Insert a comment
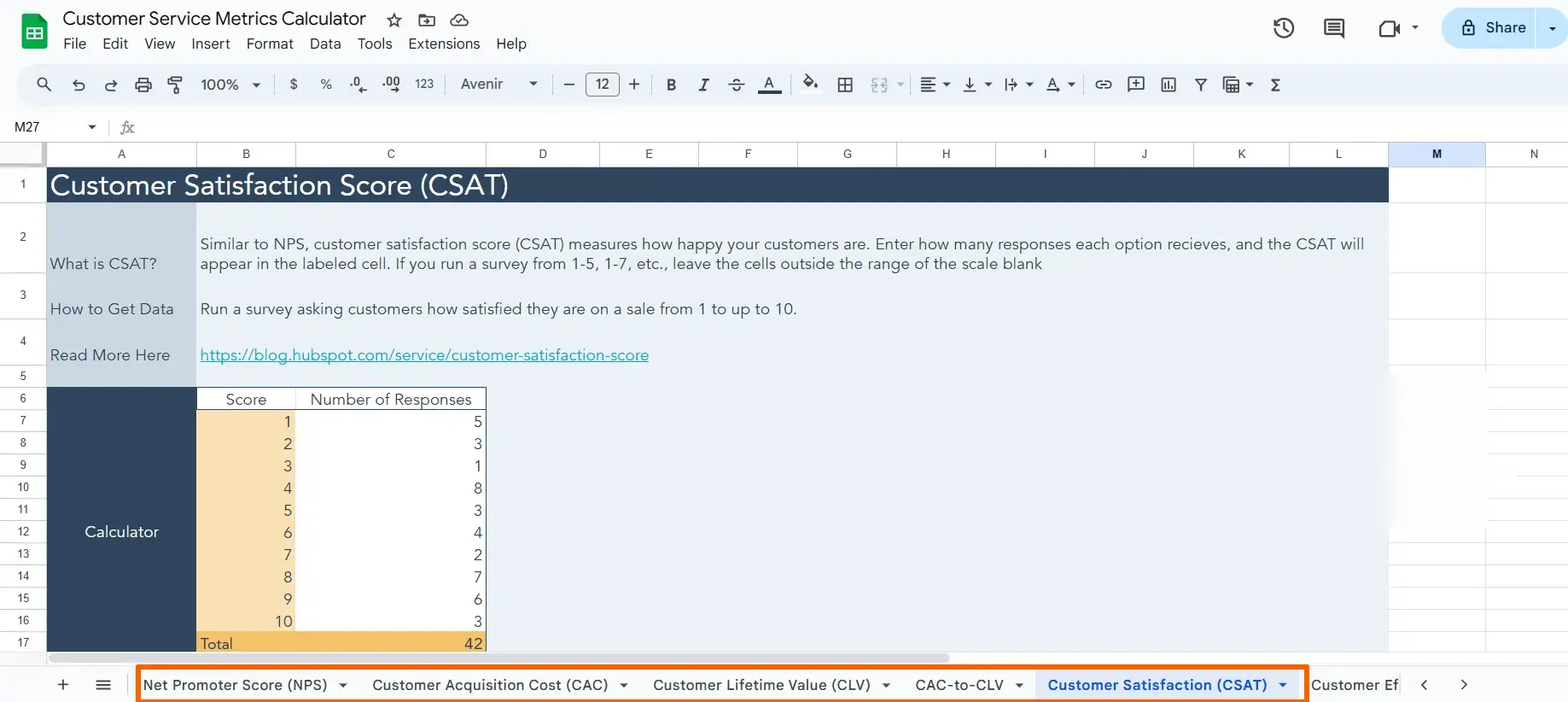The image size is (1568, 702). (x=1135, y=85)
